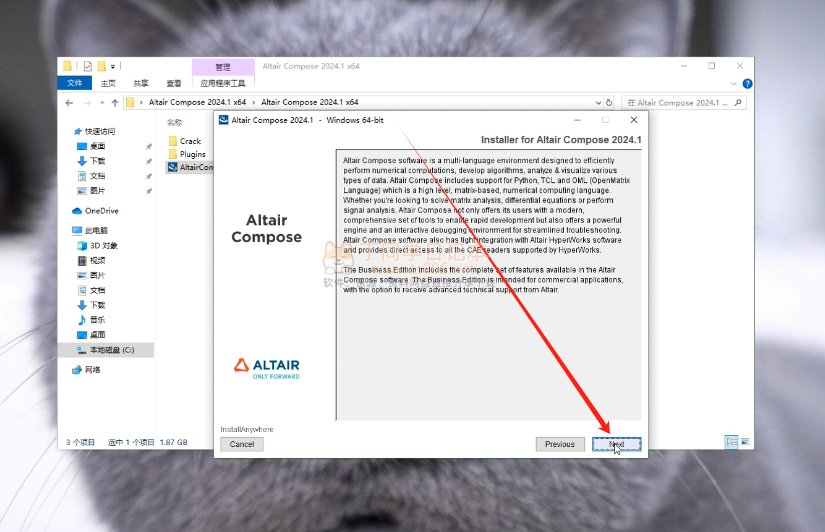825x532 pixels.
Task: Select 本地磁盘 (C:) drive
Action: click(106, 350)
